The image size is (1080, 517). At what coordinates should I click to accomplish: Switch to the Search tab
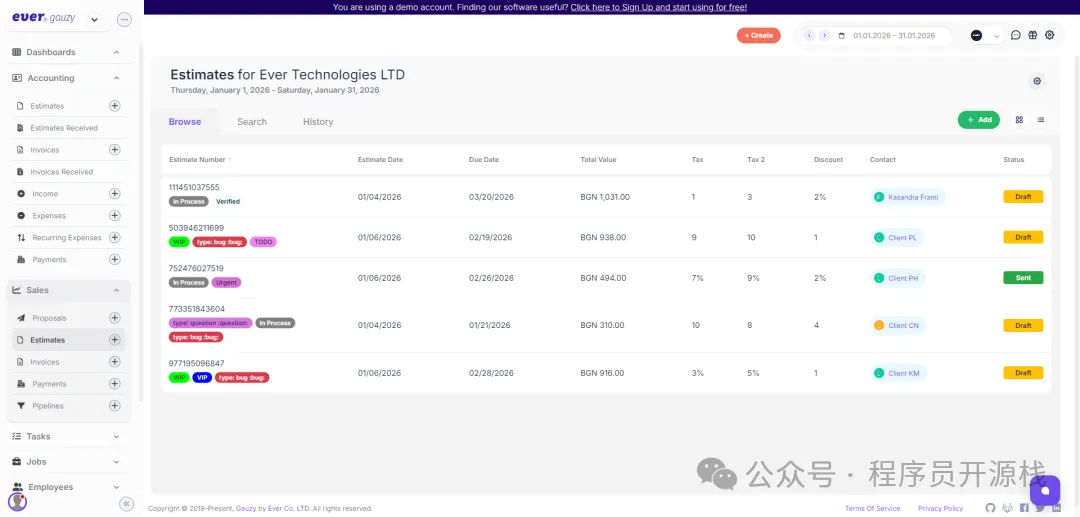(251, 122)
